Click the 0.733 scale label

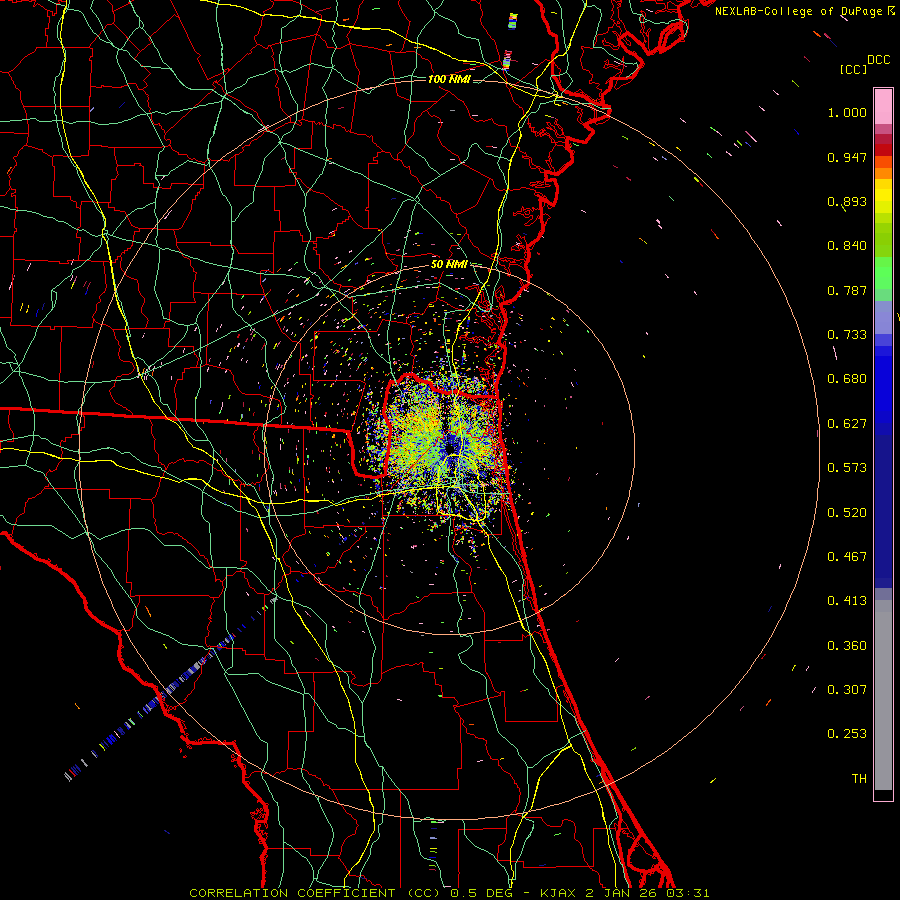(x=847, y=335)
